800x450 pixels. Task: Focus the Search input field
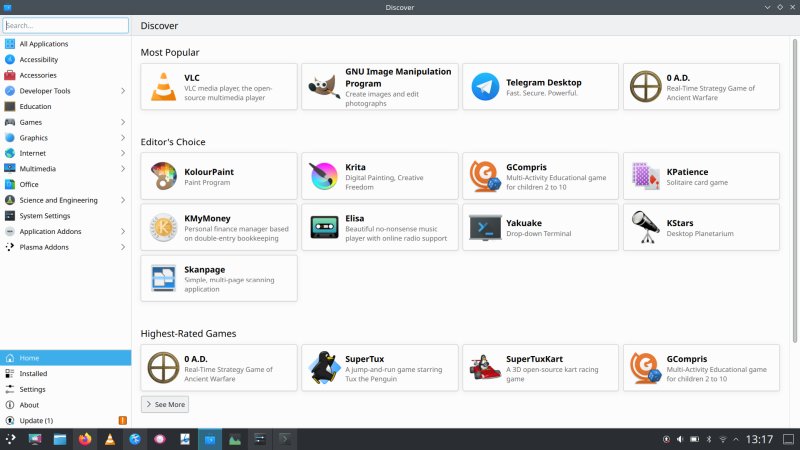point(66,25)
